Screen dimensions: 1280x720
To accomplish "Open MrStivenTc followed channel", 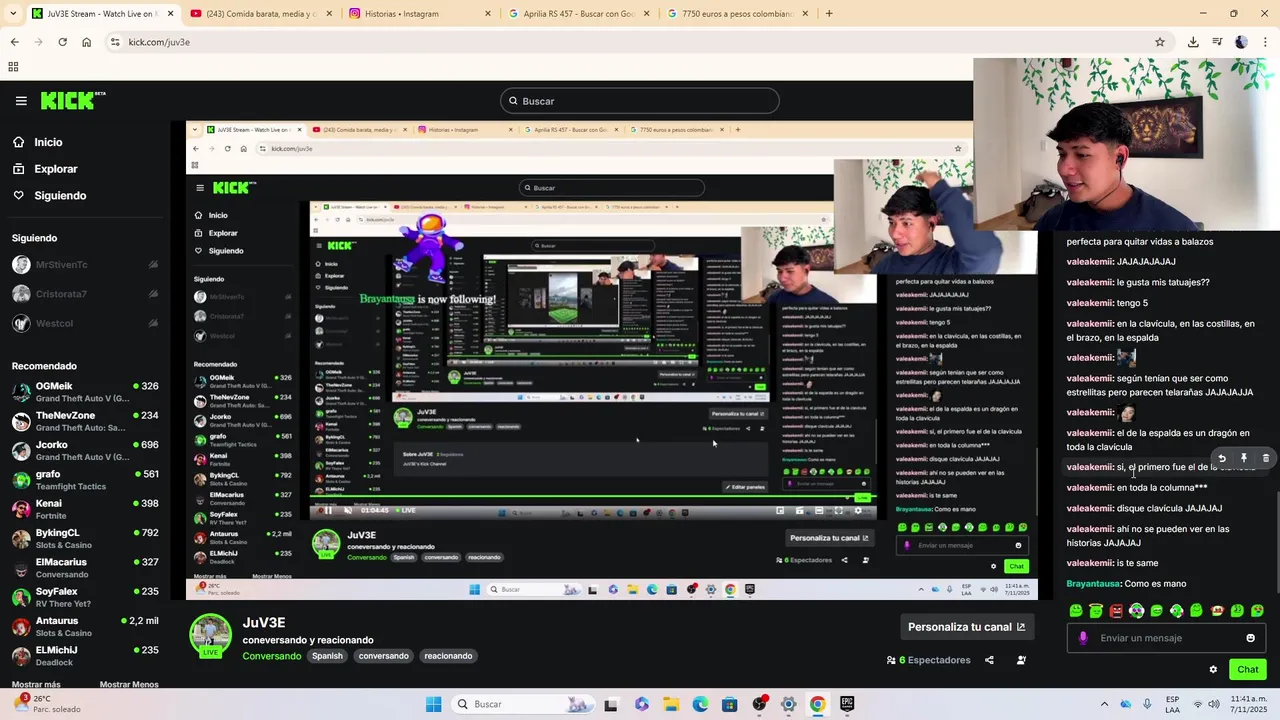I will click(x=85, y=265).
